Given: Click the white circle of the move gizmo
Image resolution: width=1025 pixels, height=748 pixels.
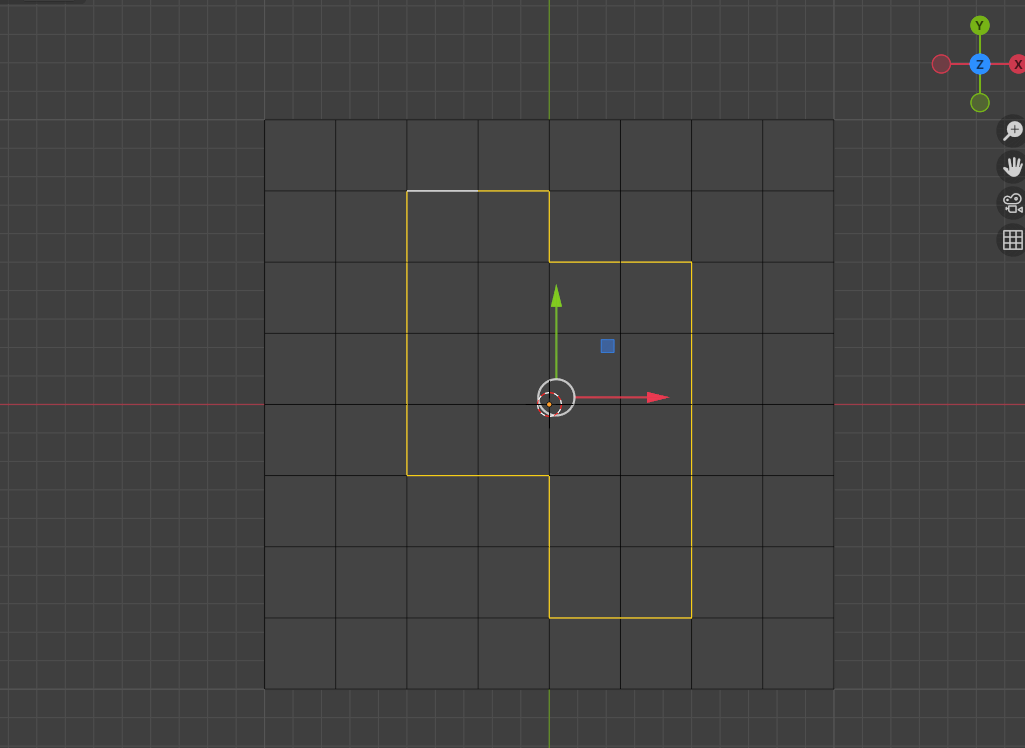Looking at the screenshot, I should point(556,397).
